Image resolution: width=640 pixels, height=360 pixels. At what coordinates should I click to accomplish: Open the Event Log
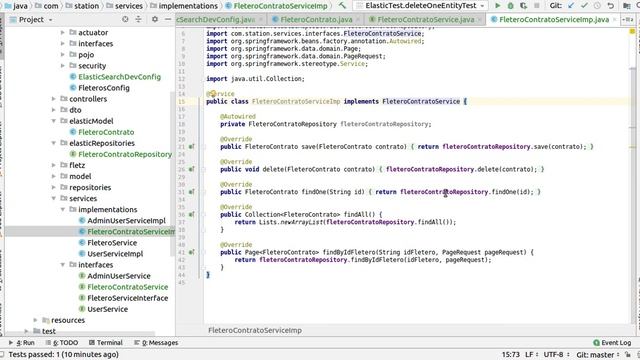(x=612, y=343)
